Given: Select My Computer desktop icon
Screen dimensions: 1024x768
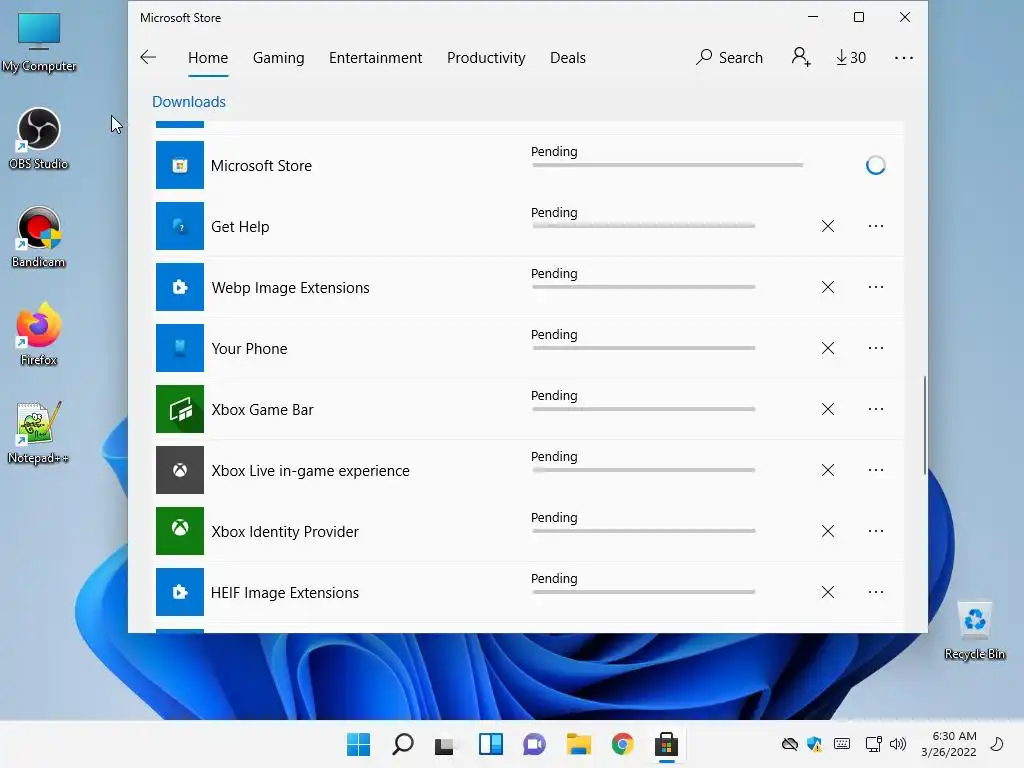Looking at the screenshot, I should click(39, 42).
